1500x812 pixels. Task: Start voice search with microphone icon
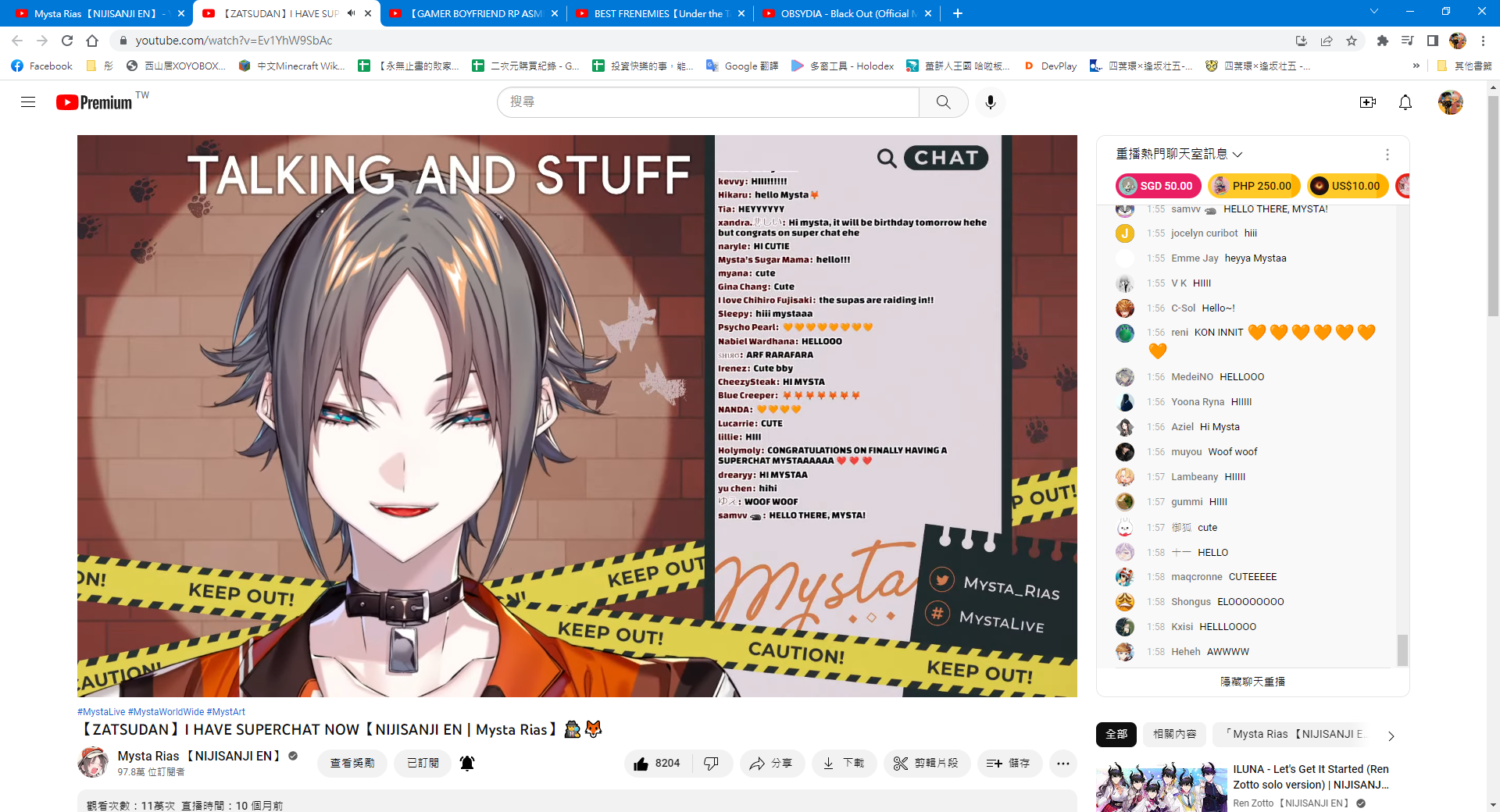tap(990, 102)
